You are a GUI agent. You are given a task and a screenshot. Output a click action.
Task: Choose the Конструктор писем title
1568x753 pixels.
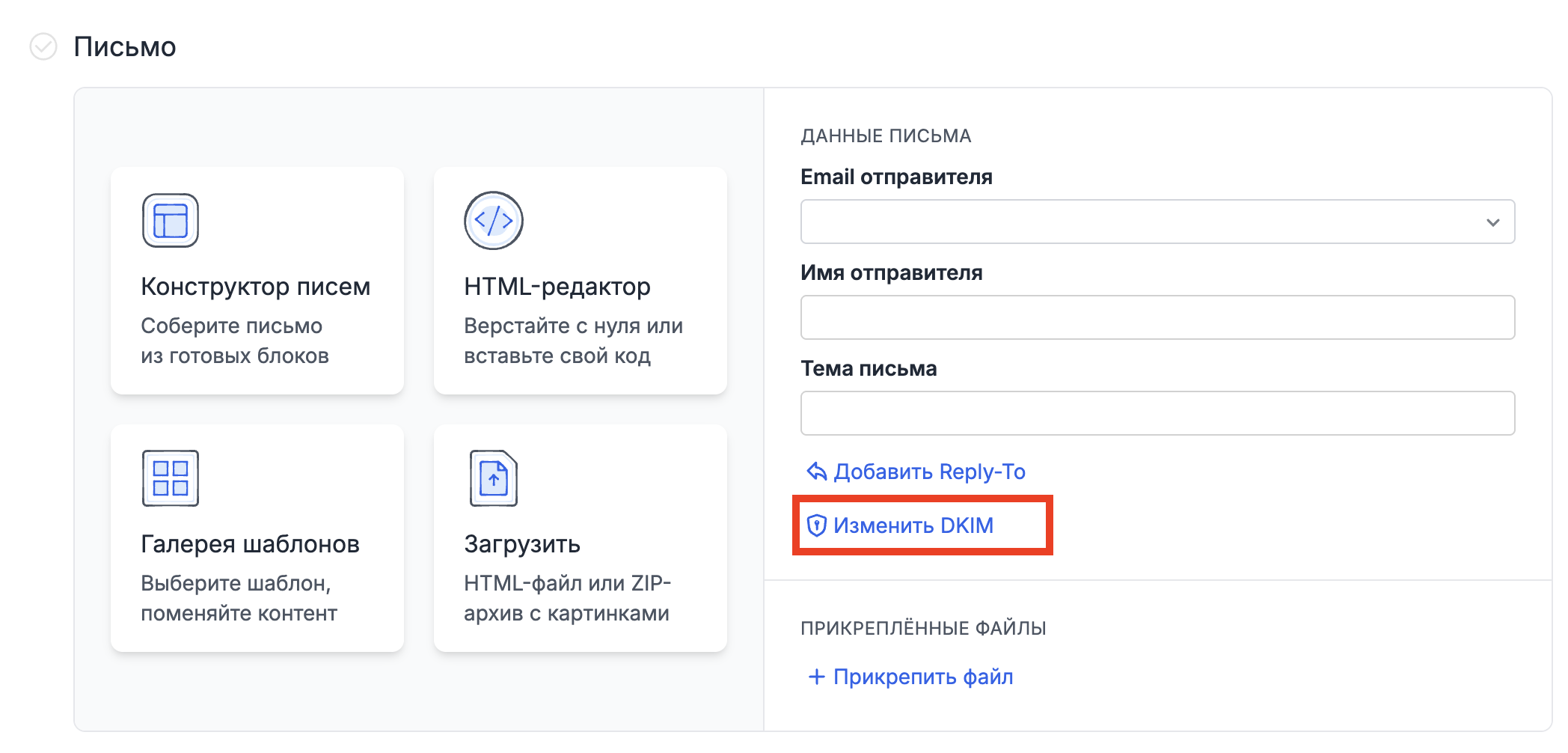click(x=256, y=287)
